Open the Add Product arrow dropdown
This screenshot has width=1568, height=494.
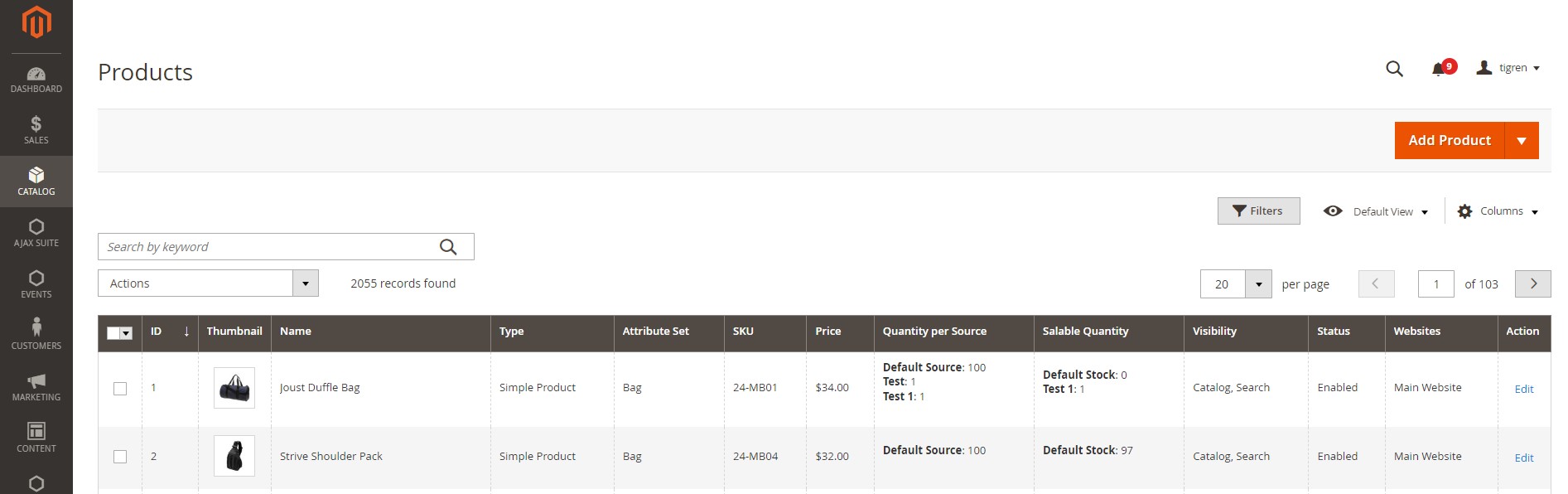1522,141
